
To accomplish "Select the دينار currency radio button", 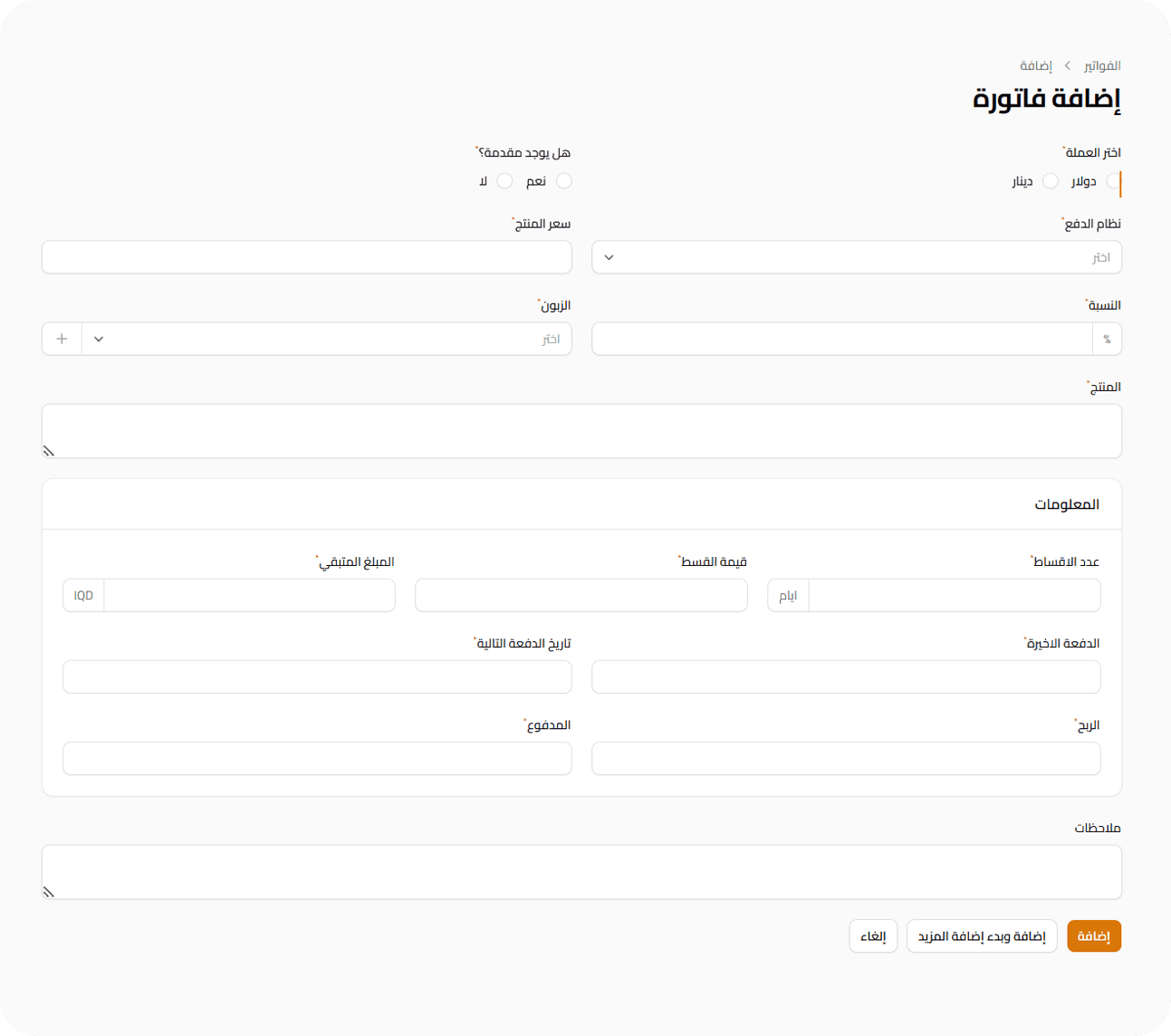I will point(1051,181).
